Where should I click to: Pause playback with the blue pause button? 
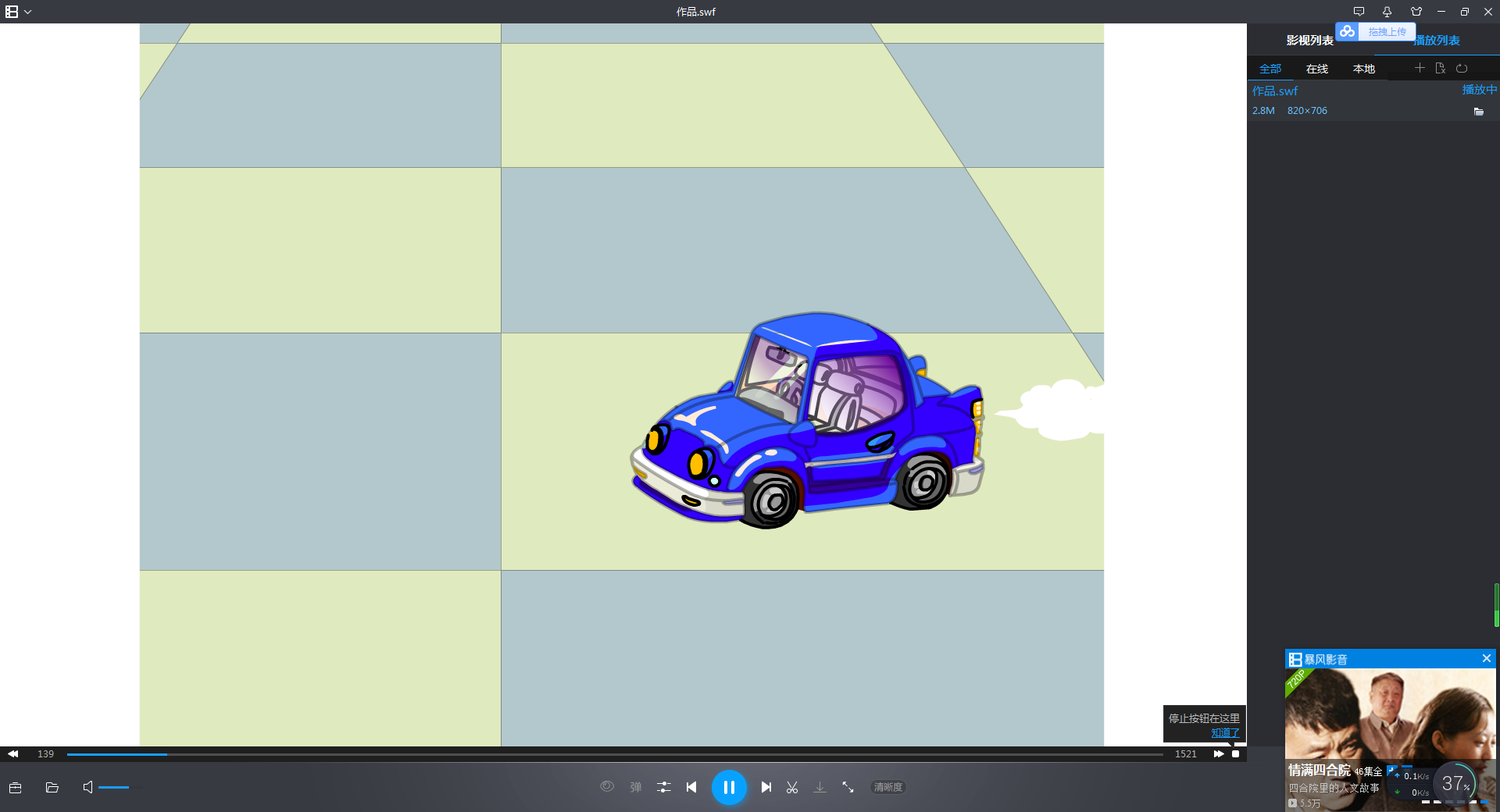click(x=729, y=787)
